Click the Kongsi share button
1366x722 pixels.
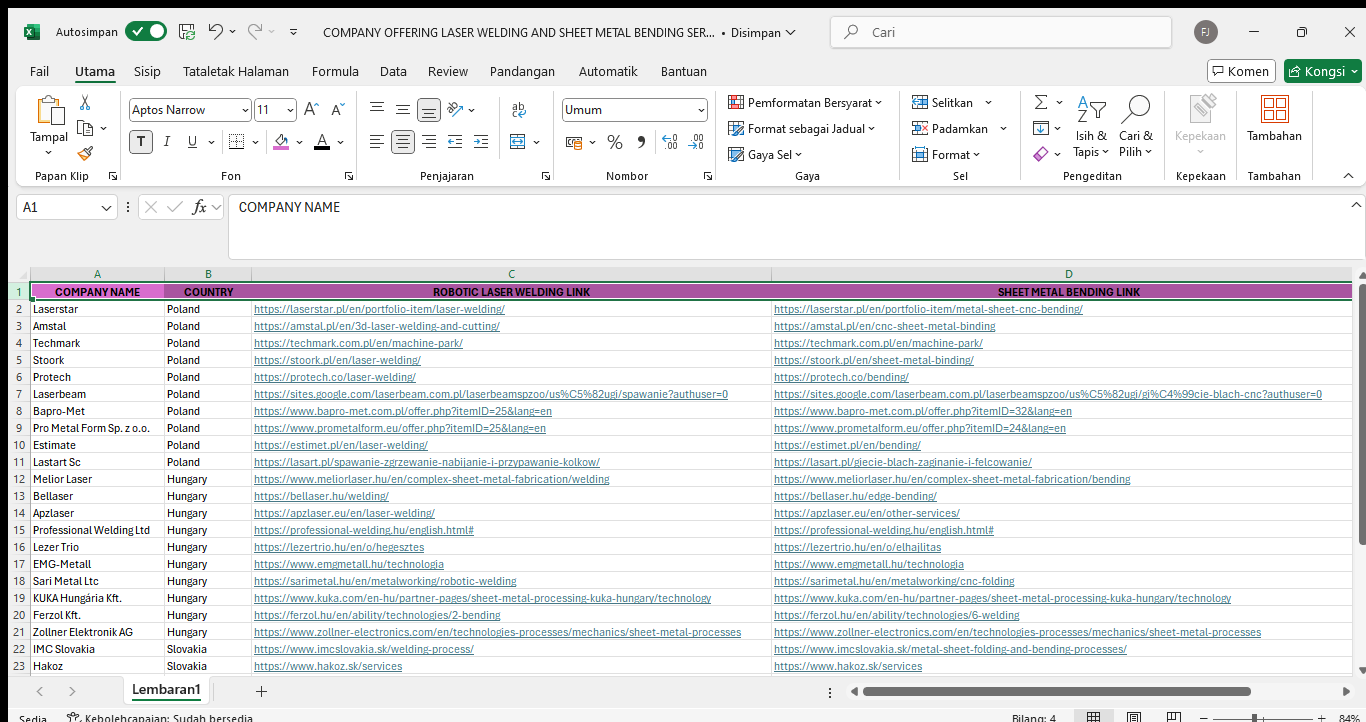[1322, 71]
